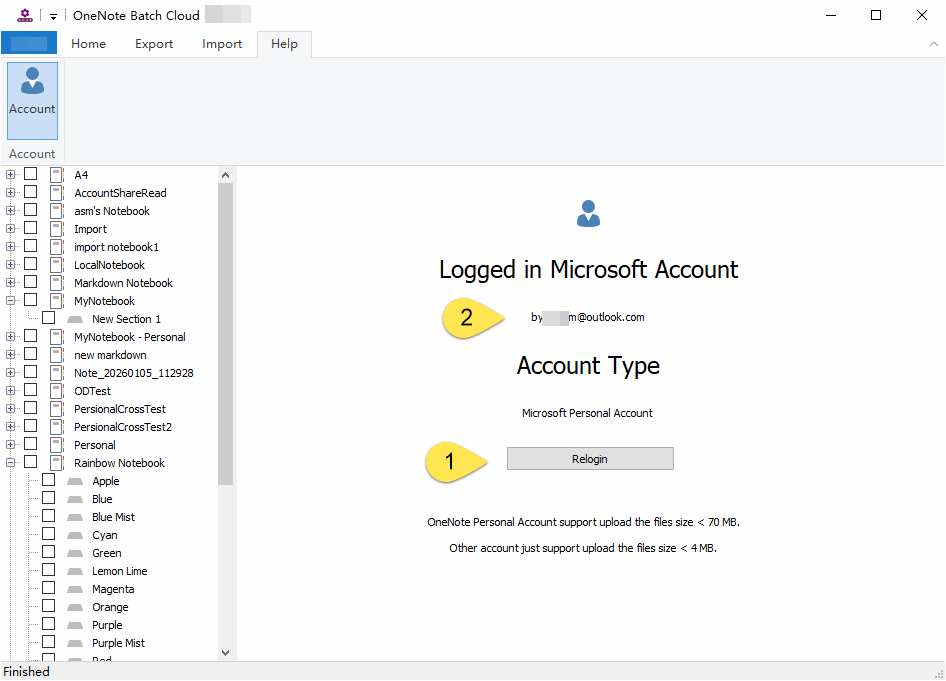Click the notebook icon beside Rainbow Notebook
The width and height of the screenshot is (946, 681).
[56, 463]
